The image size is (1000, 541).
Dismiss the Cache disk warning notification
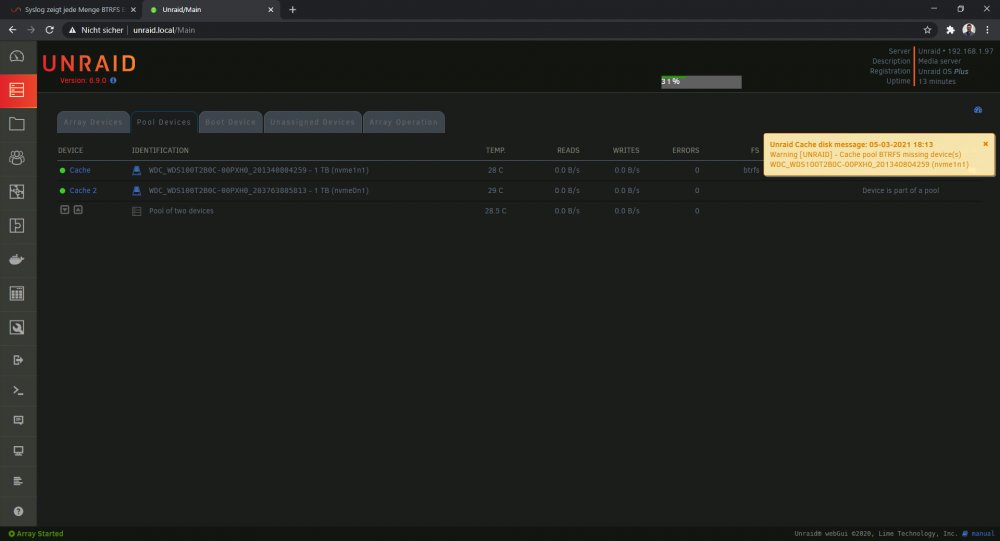click(985, 144)
